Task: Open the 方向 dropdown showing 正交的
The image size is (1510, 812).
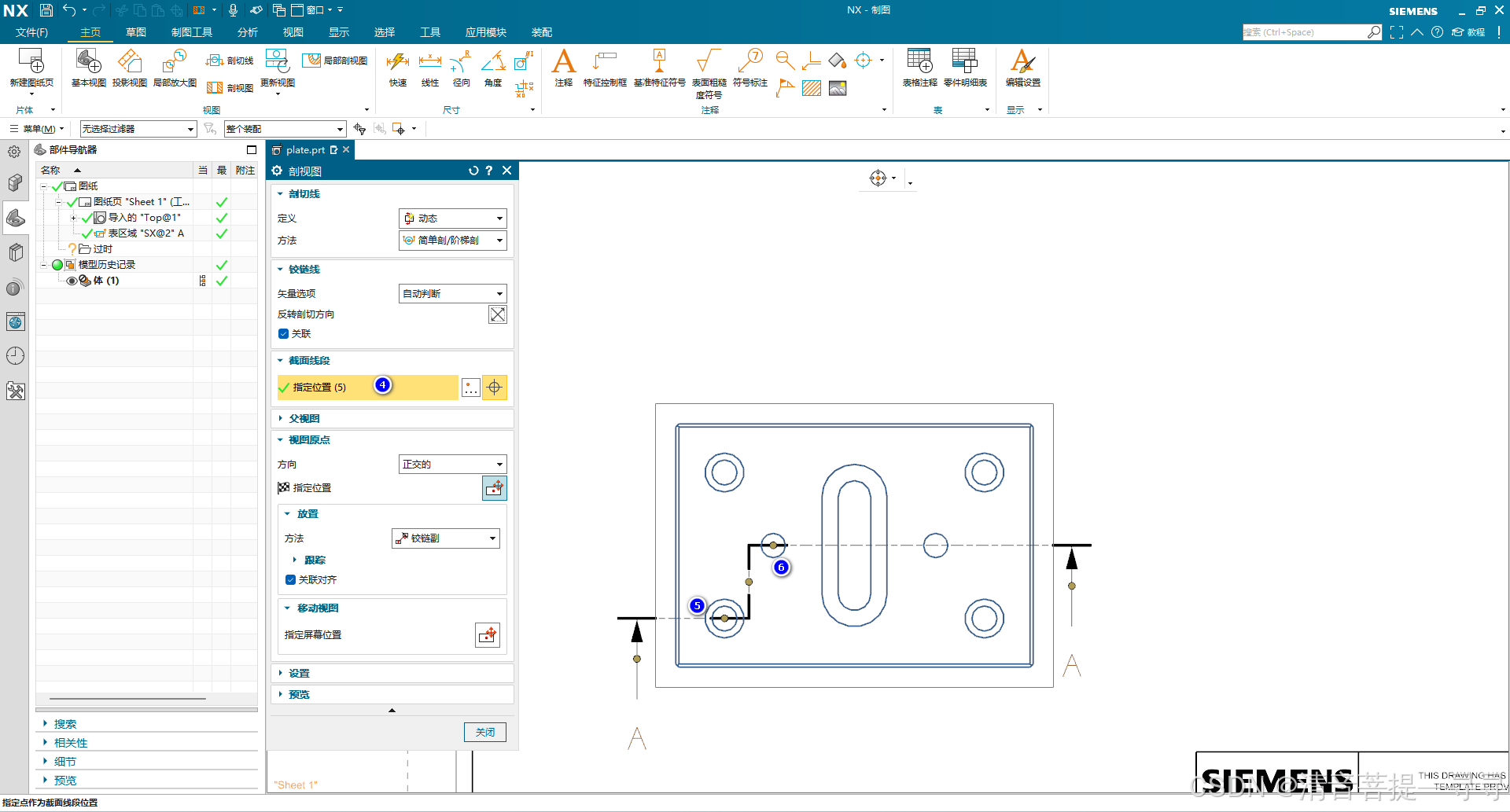Action: (453, 465)
